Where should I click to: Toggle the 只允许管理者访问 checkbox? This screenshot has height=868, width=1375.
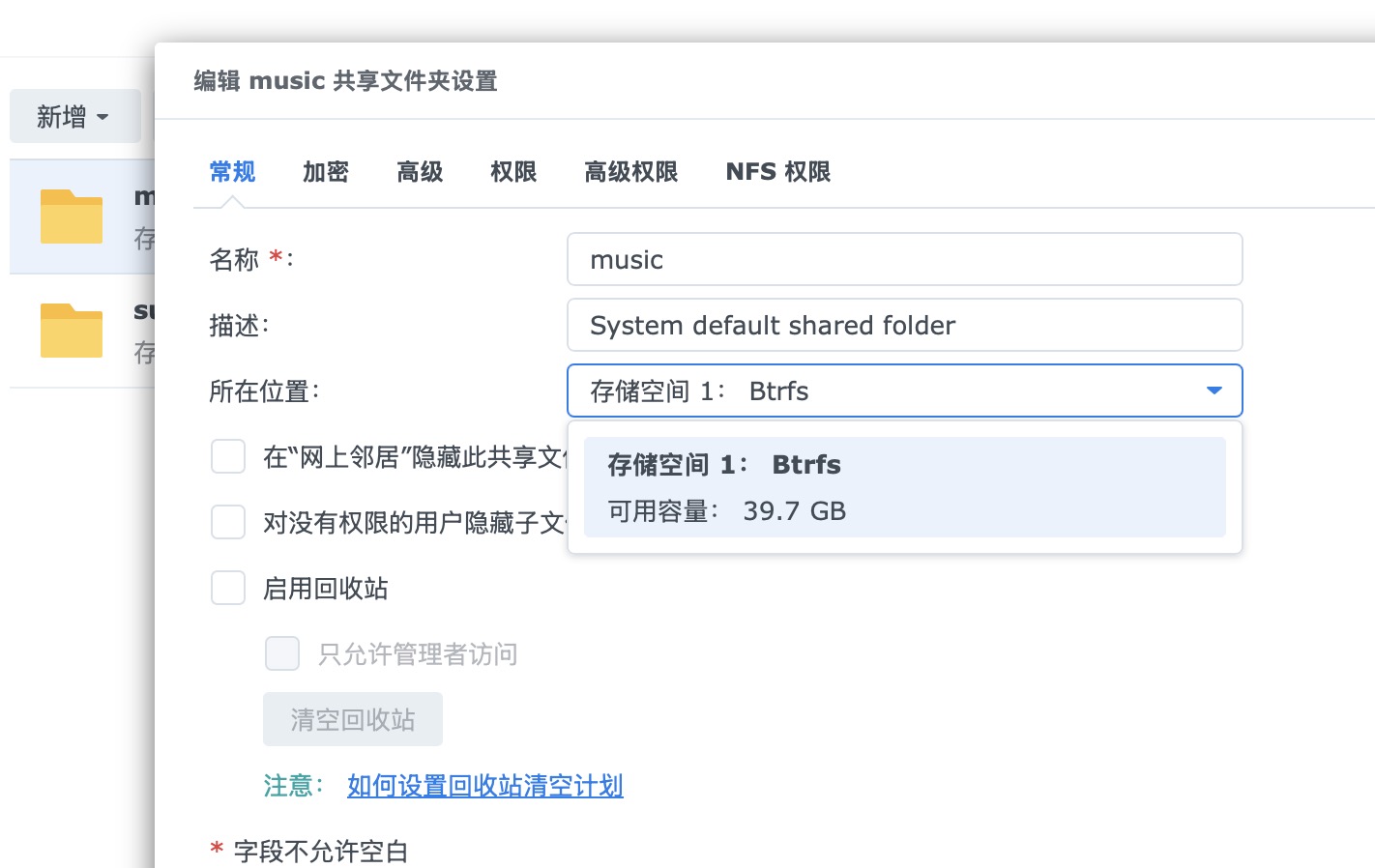(282, 653)
